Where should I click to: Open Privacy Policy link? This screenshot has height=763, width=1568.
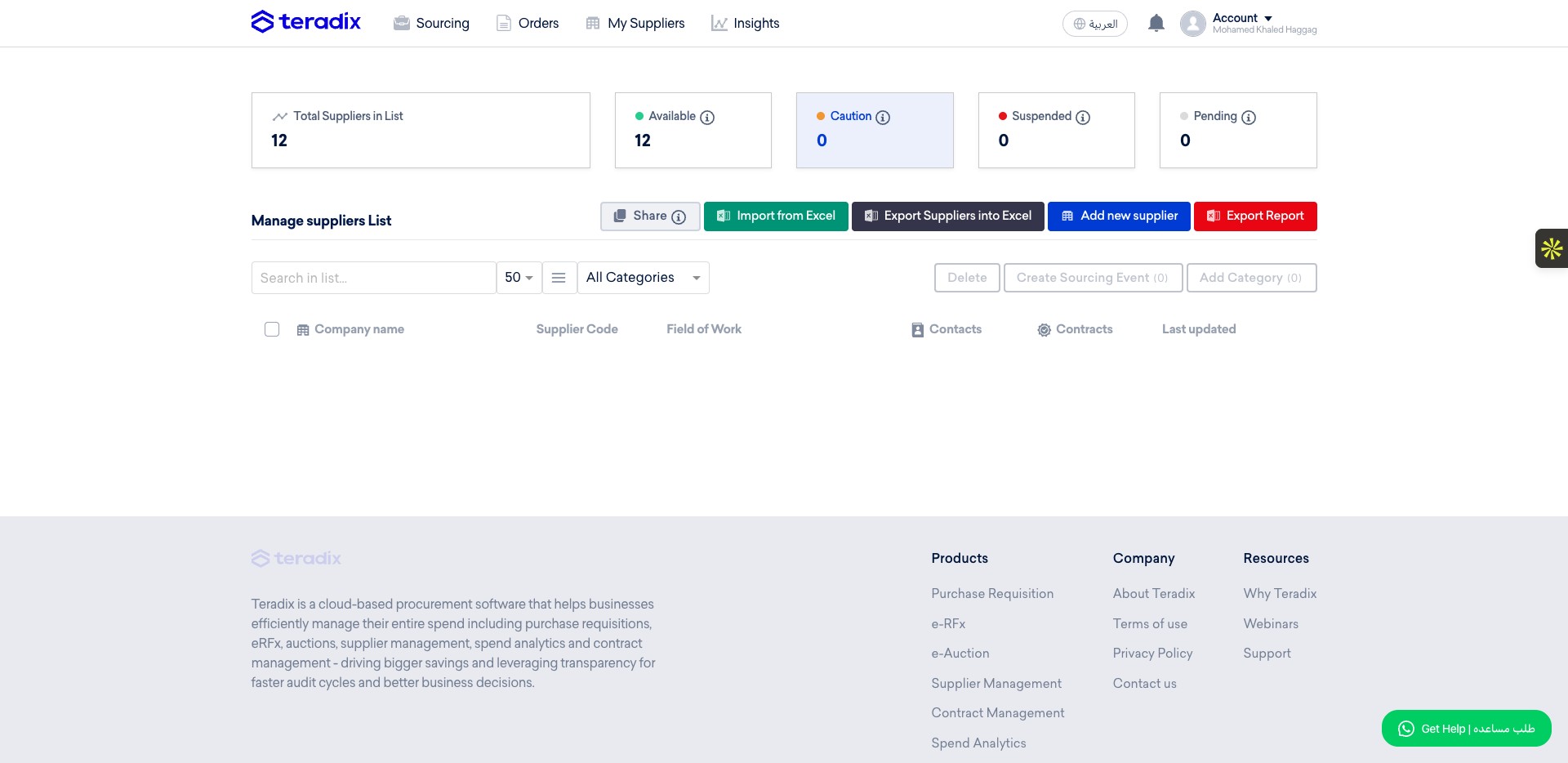pyautogui.click(x=1152, y=654)
